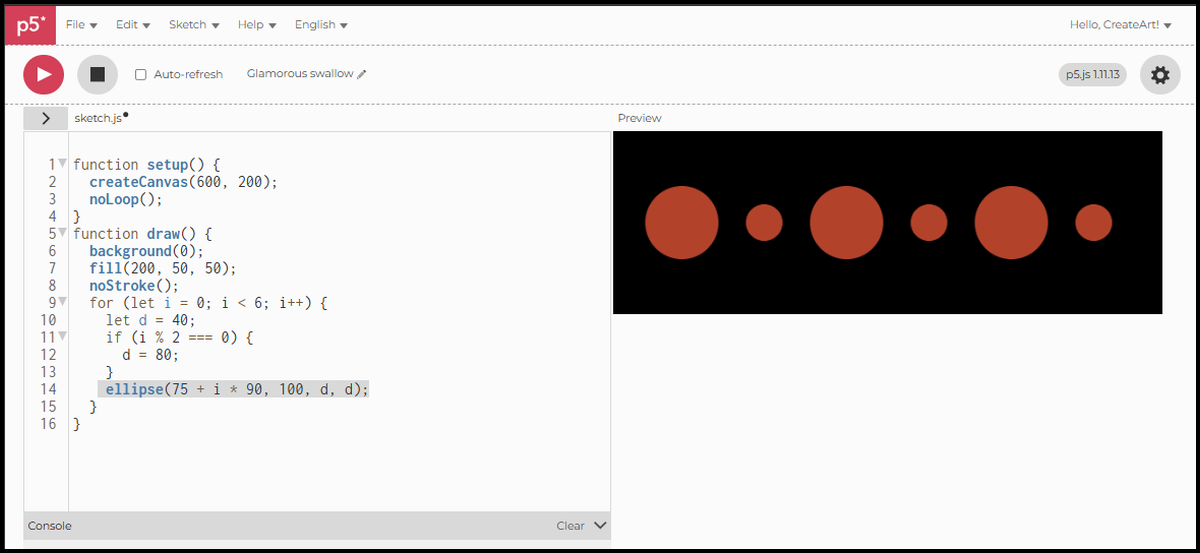Click the sketch name Glamorous swallow
Viewport: 1200px width, 553px height.
(300, 74)
